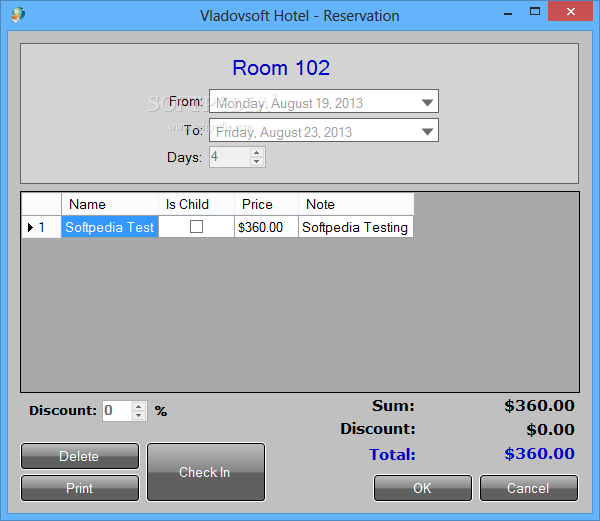Minimize the Reservation window
Viewport: 600px width, 521px height.
[x=508, y=13]
